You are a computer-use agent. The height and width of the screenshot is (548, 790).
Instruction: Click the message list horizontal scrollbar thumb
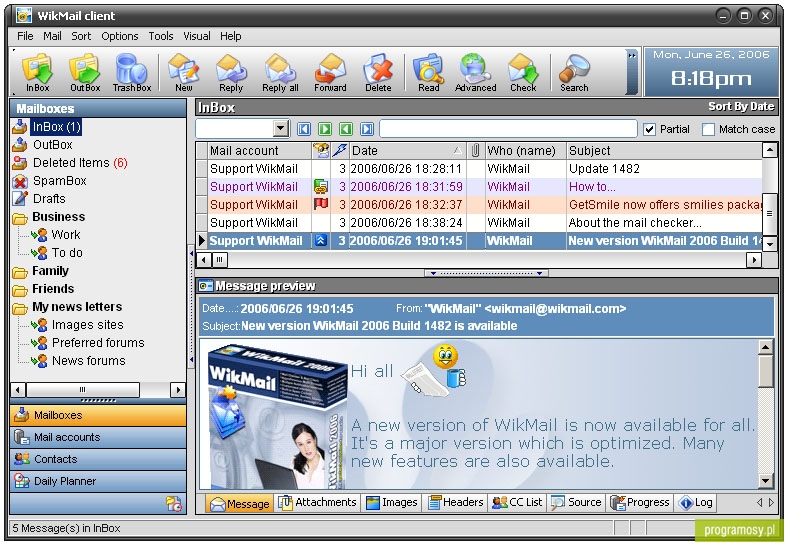(220, 260)
